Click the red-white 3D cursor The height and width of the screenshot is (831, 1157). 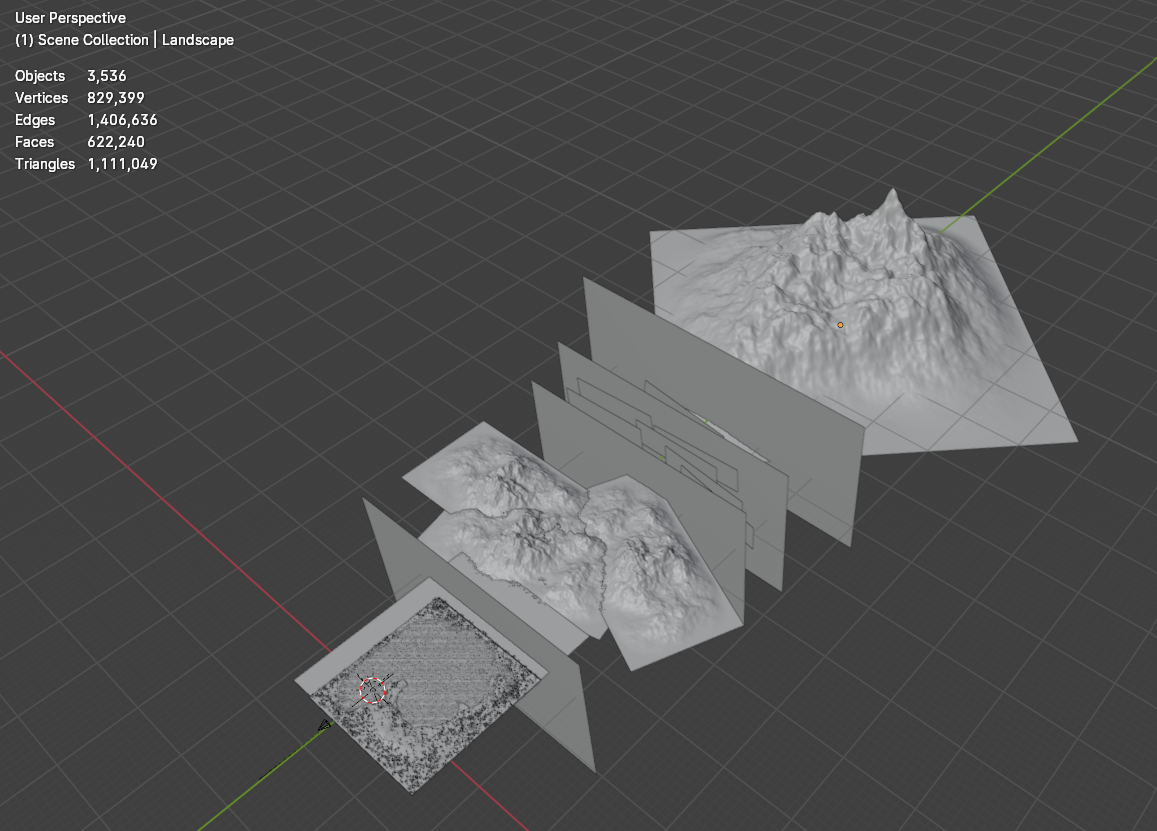point(373,690)
